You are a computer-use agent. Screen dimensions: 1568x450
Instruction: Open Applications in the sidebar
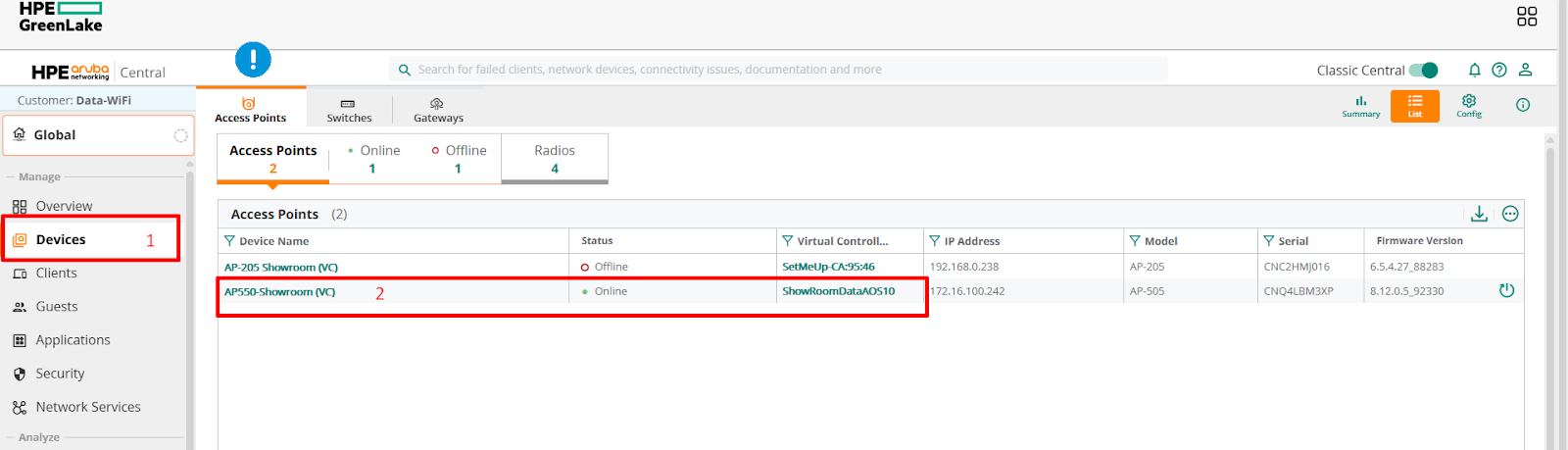click(x=73, y=339)
